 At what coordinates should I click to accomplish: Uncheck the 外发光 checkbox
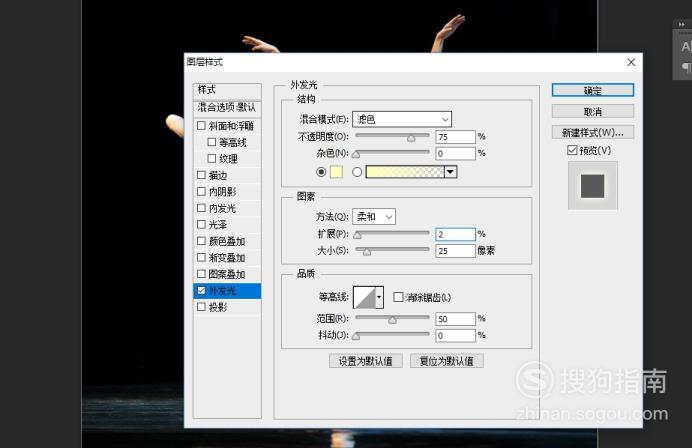coord(201,290)
